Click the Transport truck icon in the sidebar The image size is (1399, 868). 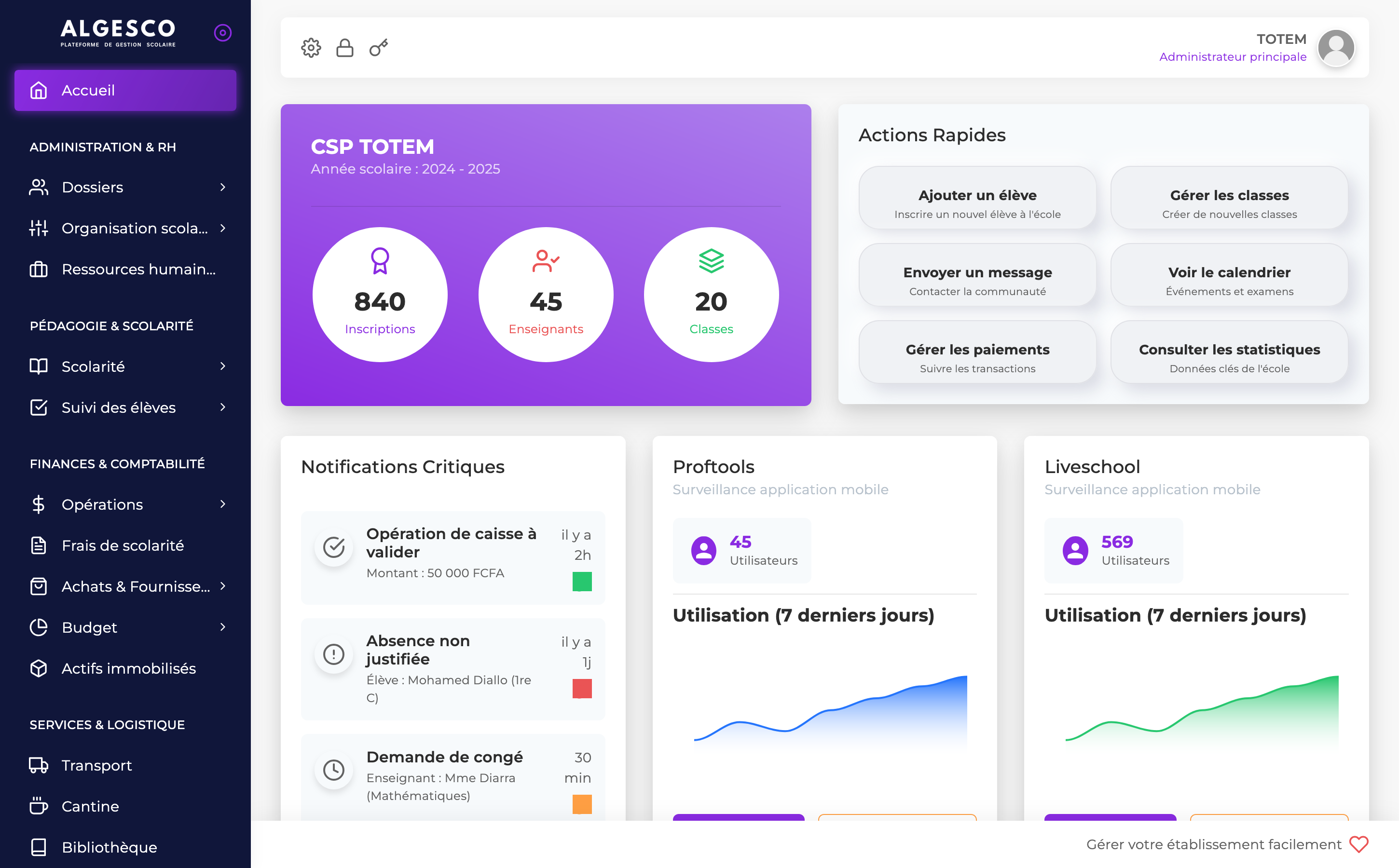(x=39, y=765)
